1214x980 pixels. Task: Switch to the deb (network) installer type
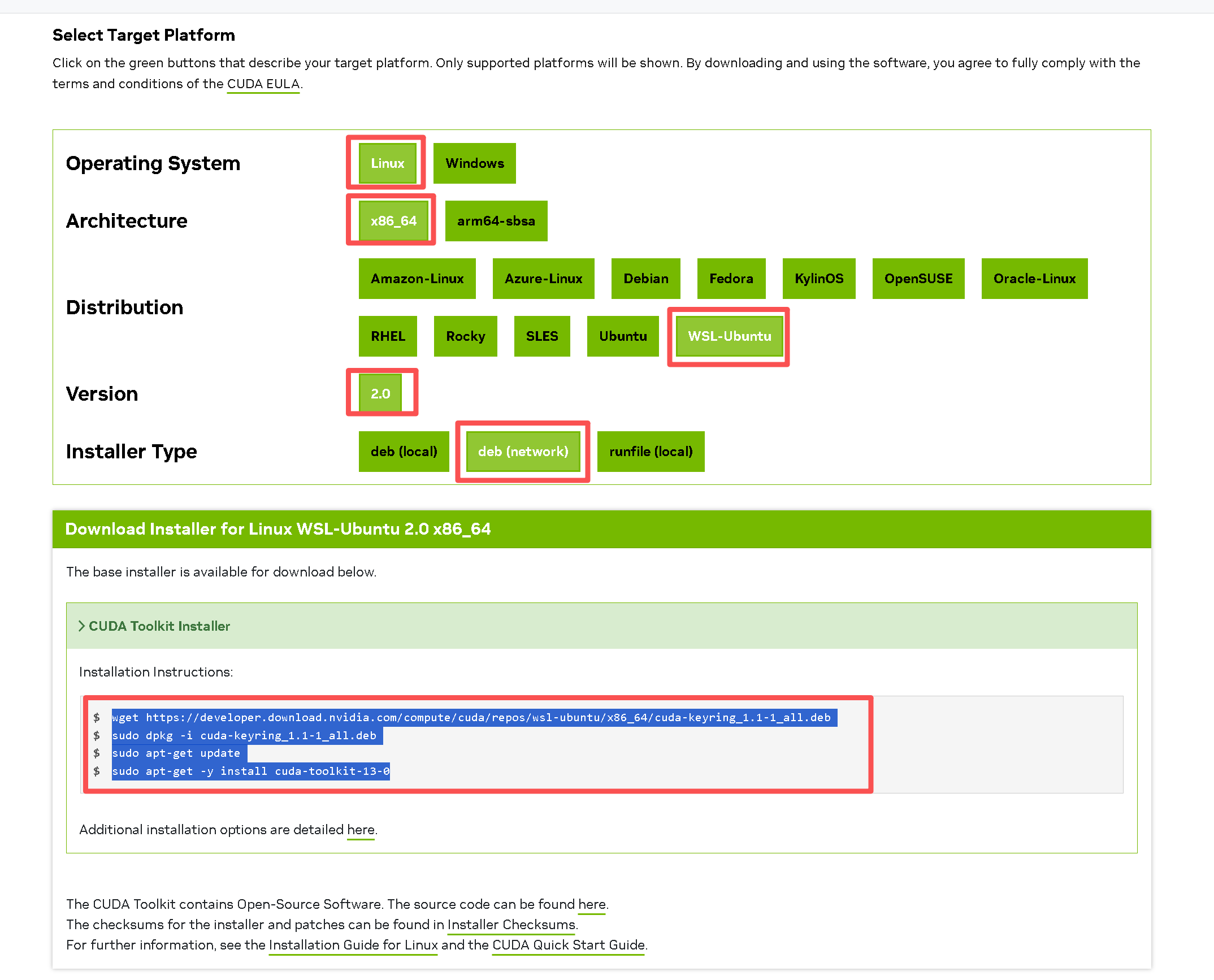[523, 452]
